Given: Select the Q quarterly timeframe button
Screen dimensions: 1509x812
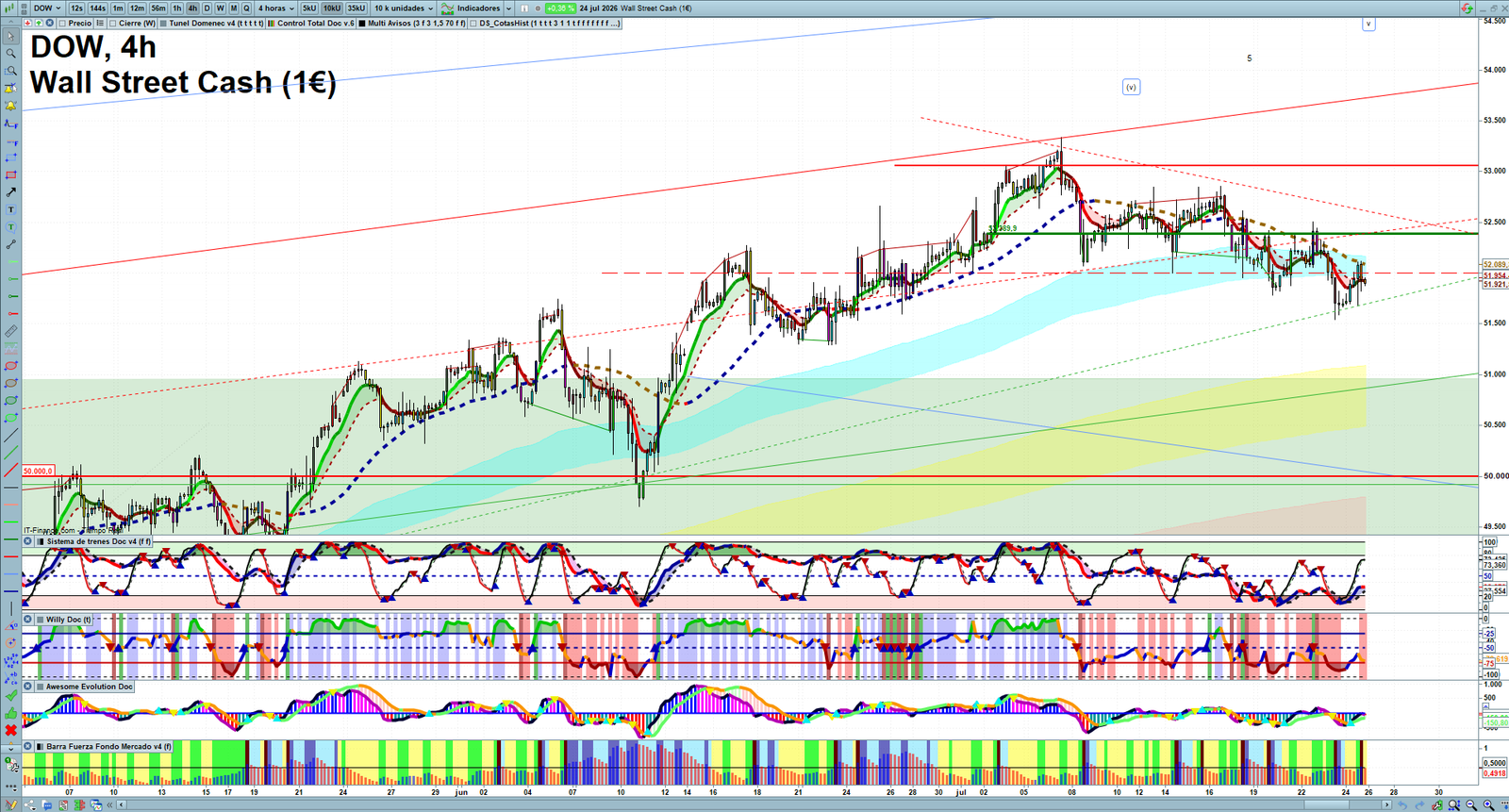Looking at the screenshot, I should pos(246,8).
